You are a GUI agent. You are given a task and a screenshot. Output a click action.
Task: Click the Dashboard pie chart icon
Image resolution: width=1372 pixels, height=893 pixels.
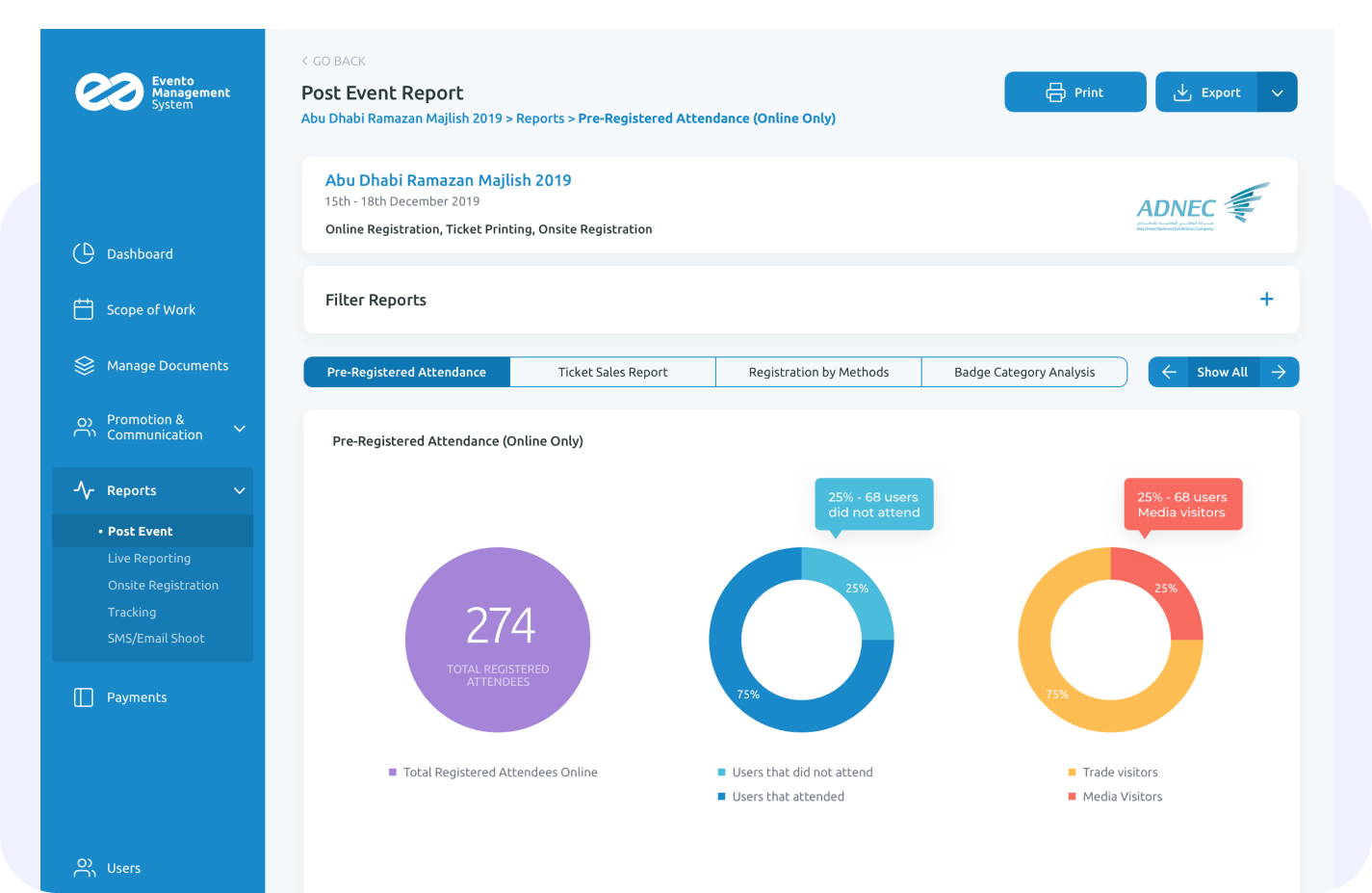coord(84,253)
